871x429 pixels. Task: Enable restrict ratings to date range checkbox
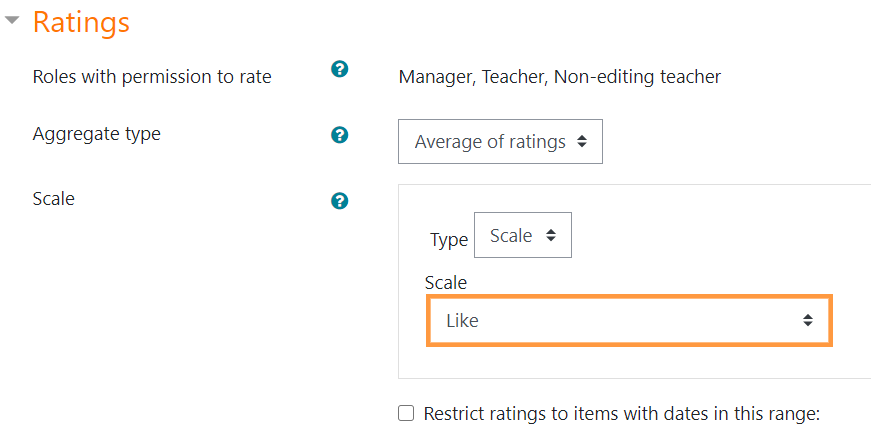point(406,413)
